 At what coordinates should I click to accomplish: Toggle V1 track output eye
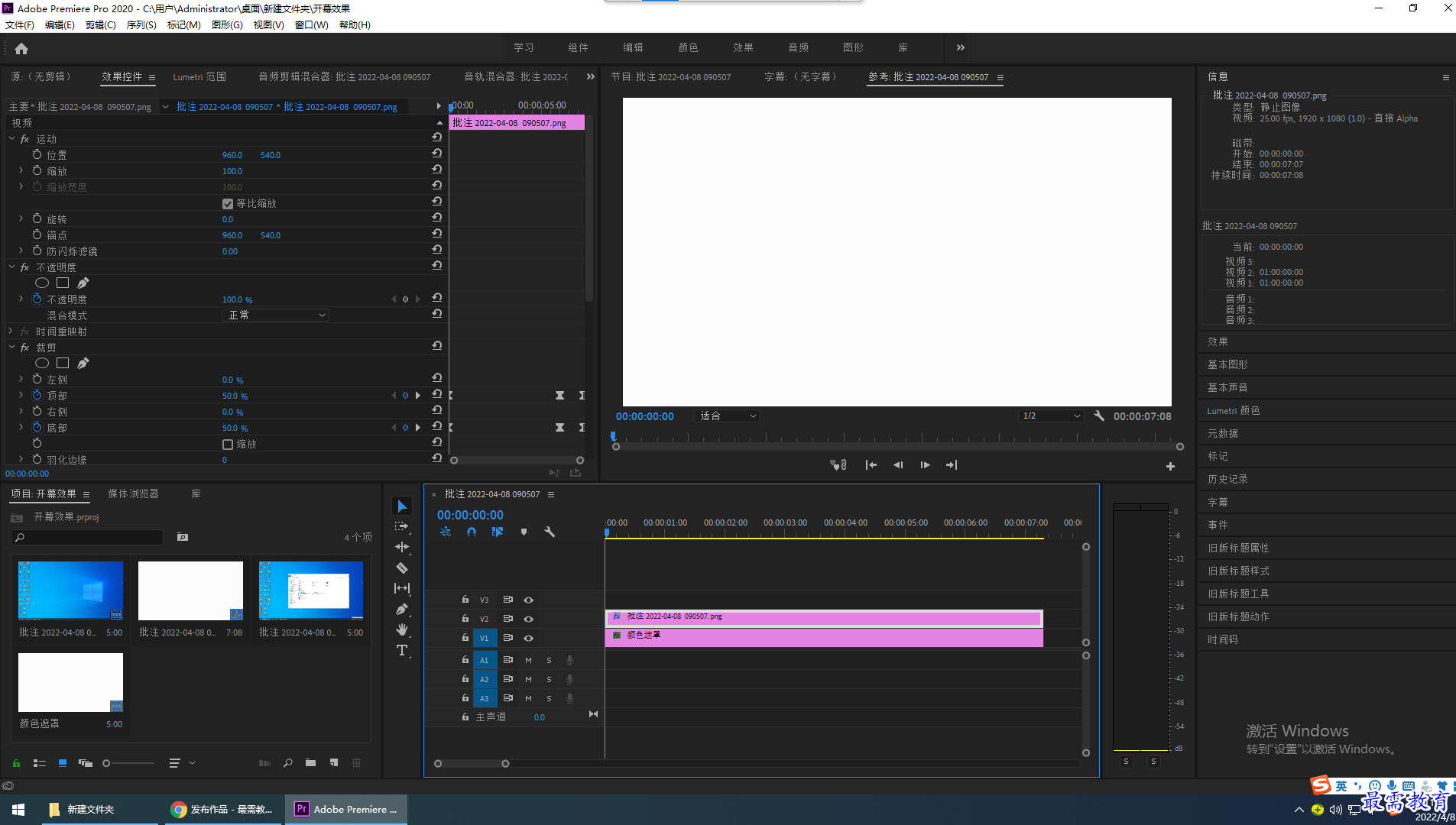point(528,638)
